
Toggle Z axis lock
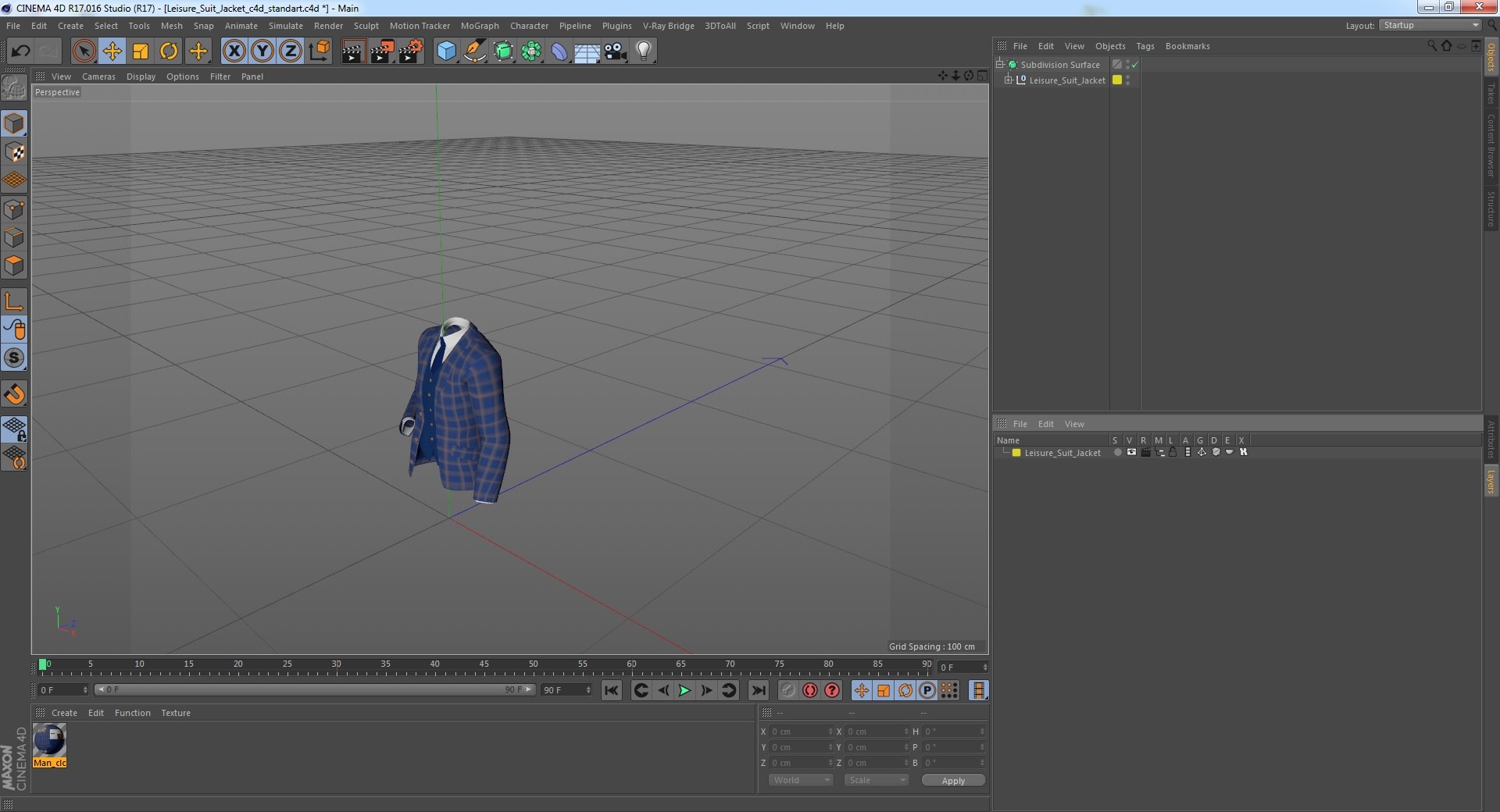tap(291, 52)
